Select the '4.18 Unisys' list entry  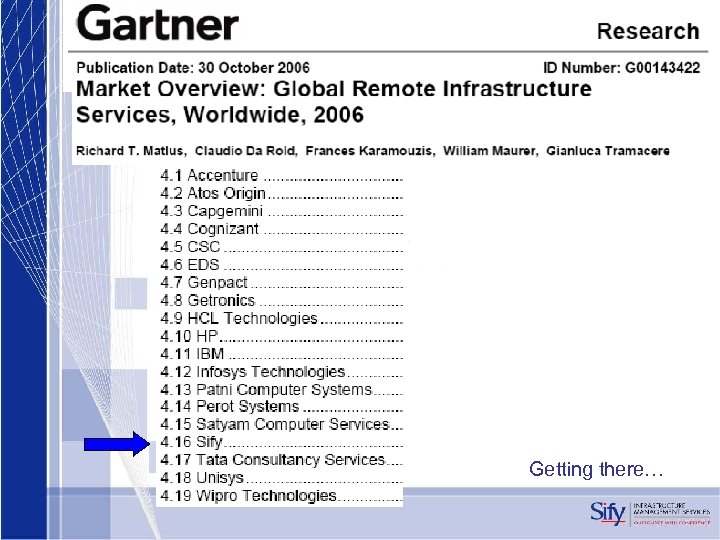tap(281, 478)
